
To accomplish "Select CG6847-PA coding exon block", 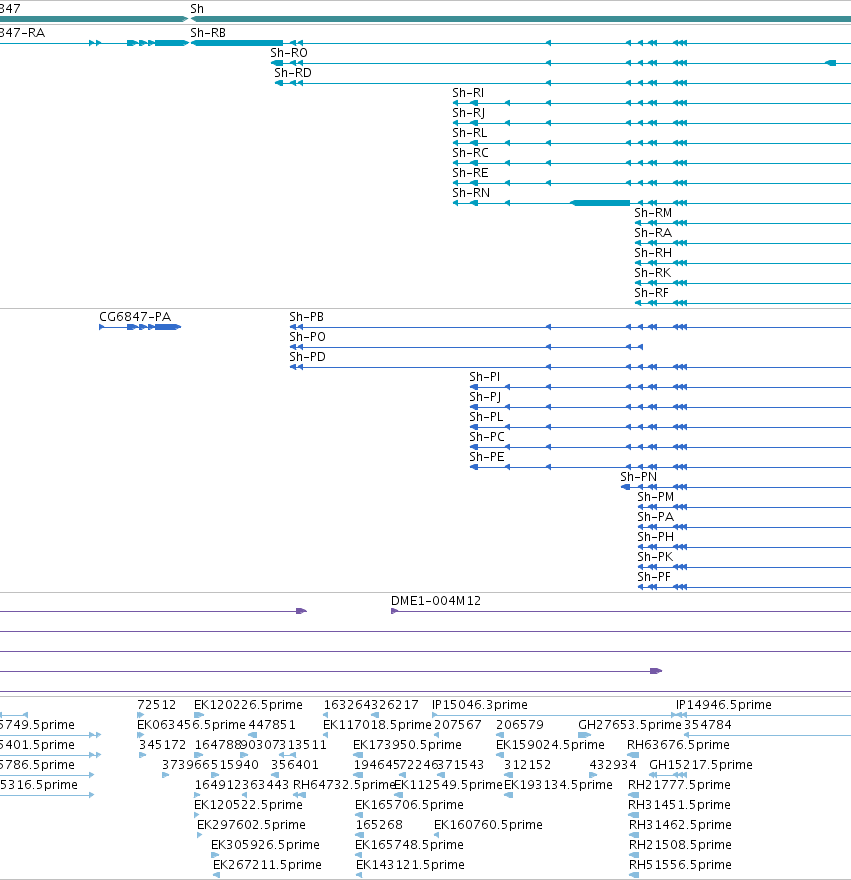I will pos(167,327).
